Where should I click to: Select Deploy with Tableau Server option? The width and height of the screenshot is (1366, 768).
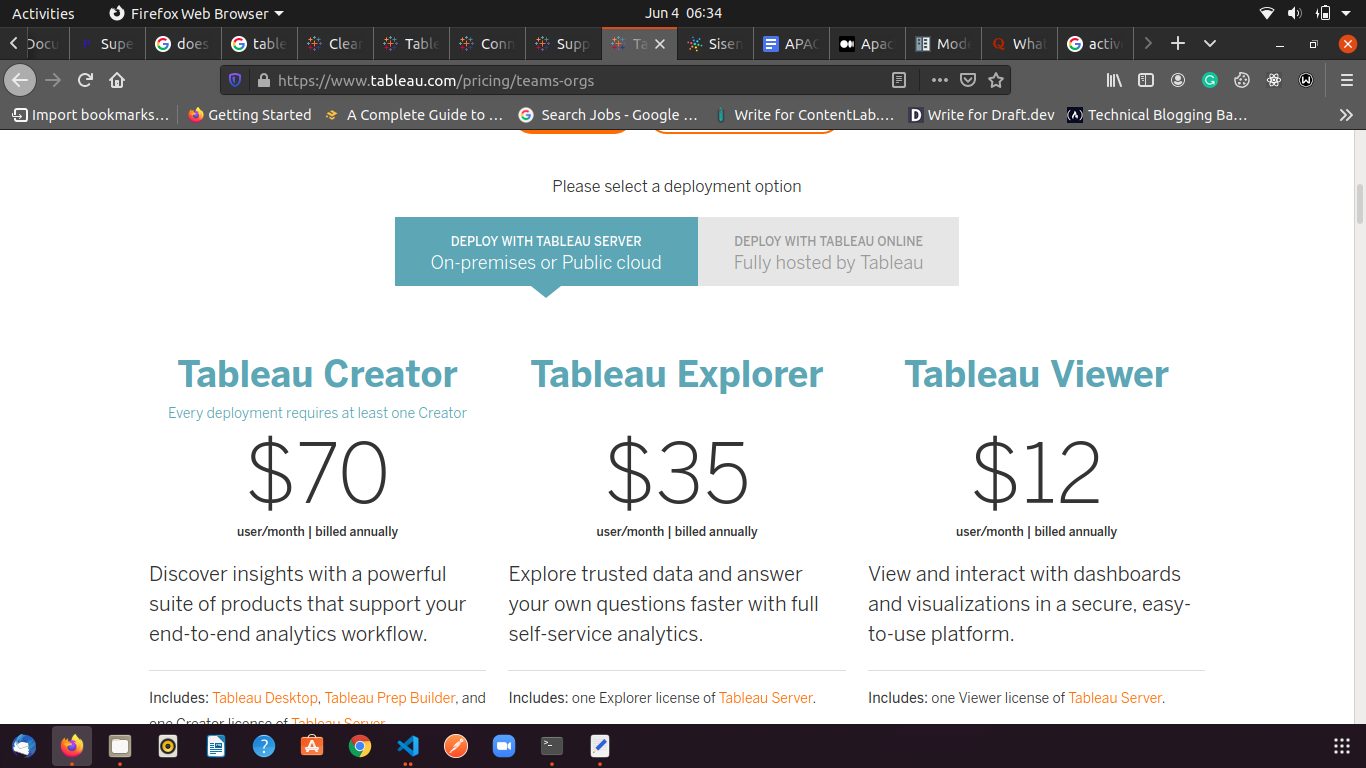click(546, 251)
